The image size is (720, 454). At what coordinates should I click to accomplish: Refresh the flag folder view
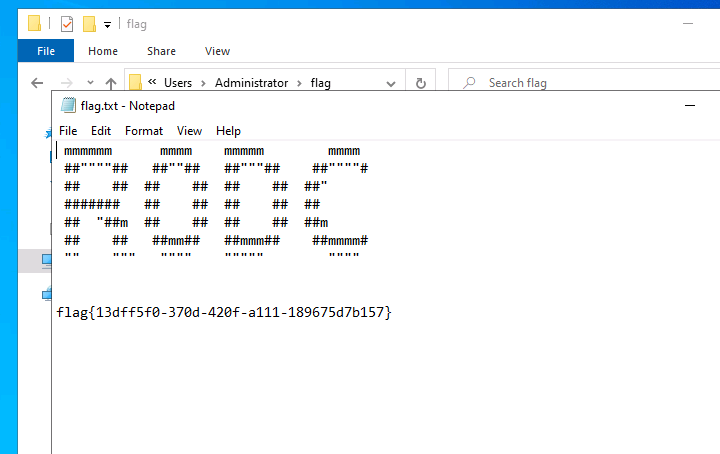pyautogui.click(x=421, y=83)
